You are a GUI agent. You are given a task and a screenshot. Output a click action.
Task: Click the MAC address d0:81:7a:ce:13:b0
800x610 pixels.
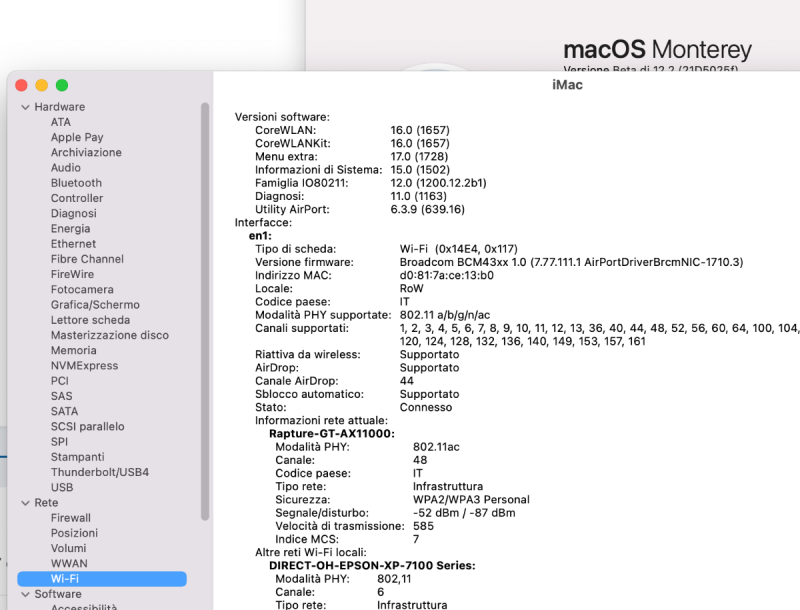[x=446, y=275]
